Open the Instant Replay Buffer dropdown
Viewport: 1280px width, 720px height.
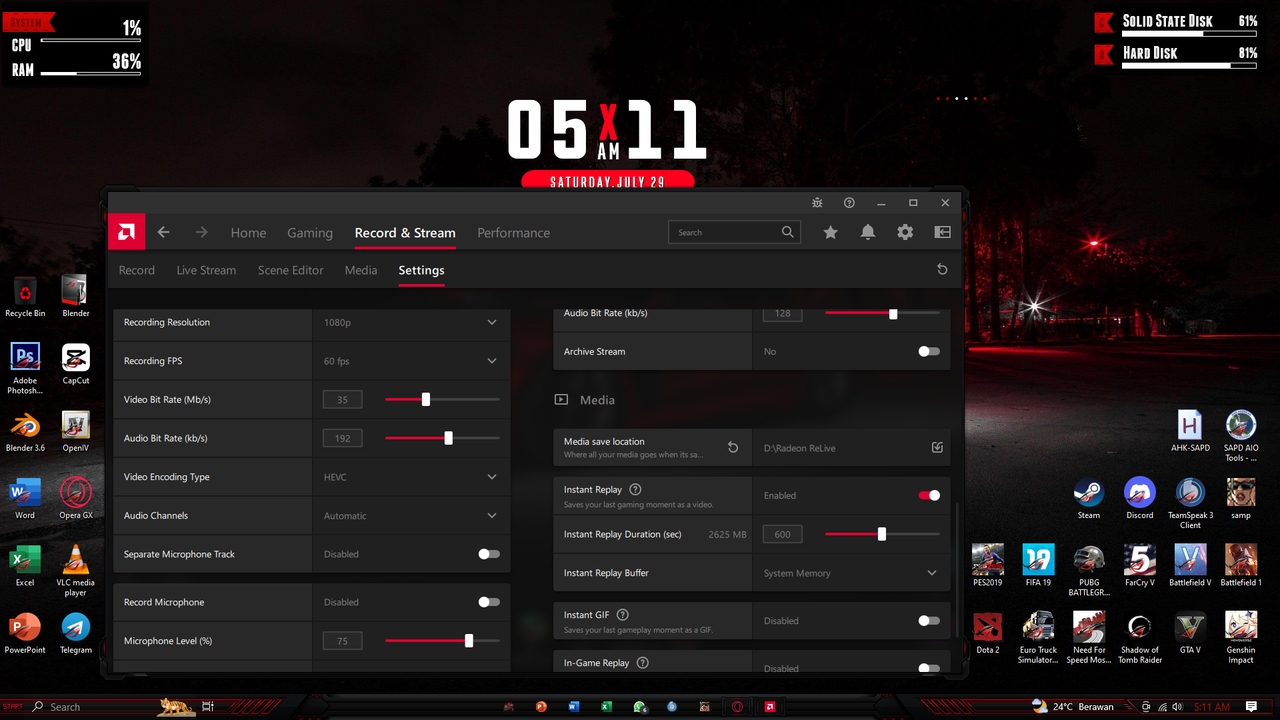click(x=851, y=573)
